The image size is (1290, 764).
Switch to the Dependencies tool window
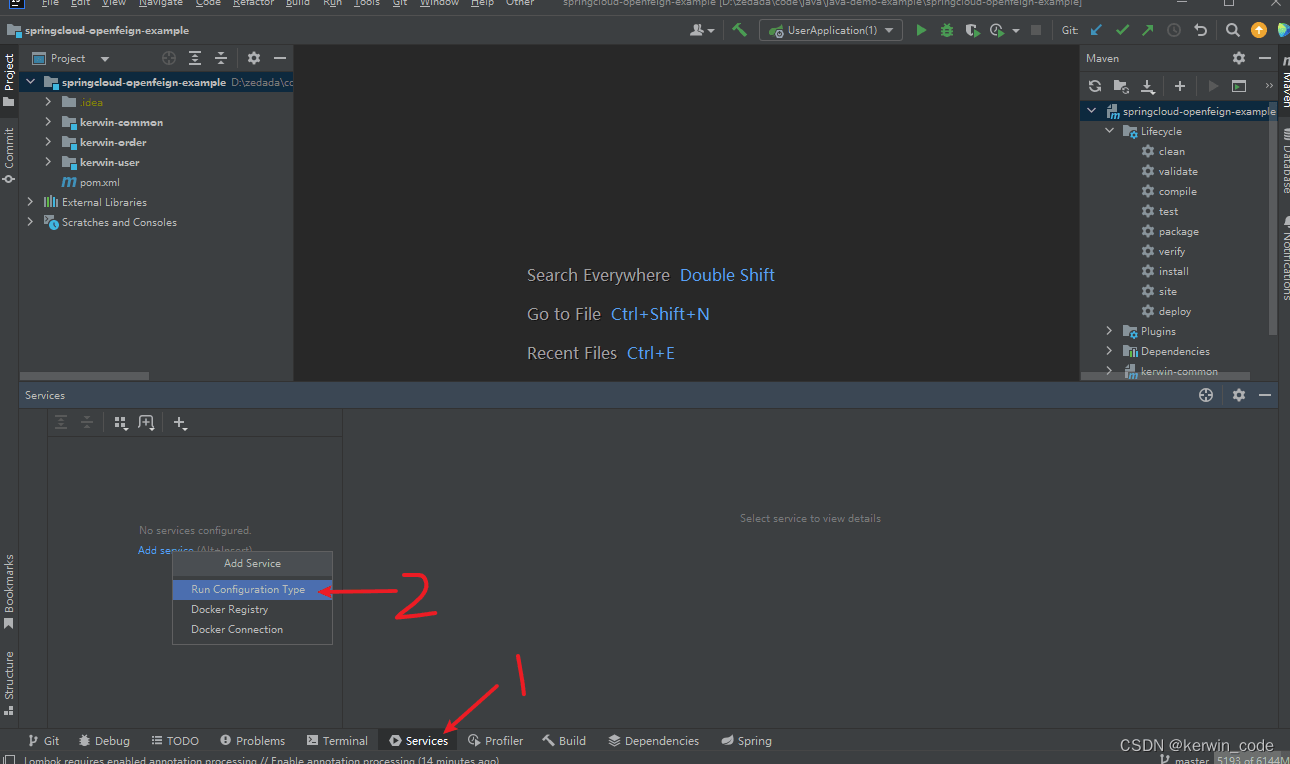(x=654, y=740)
